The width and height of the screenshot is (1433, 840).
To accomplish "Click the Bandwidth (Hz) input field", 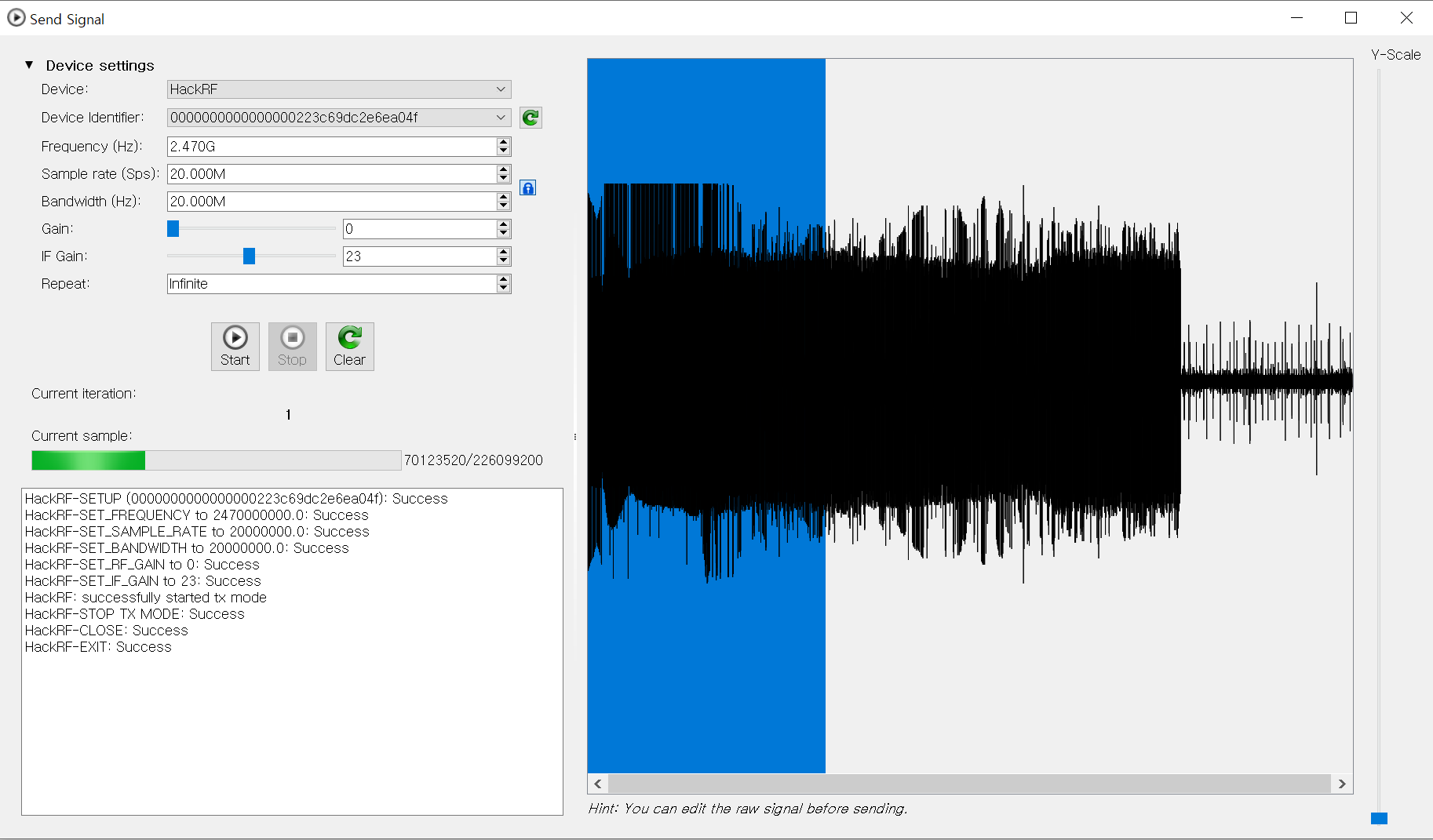I will tap(332, 202).
